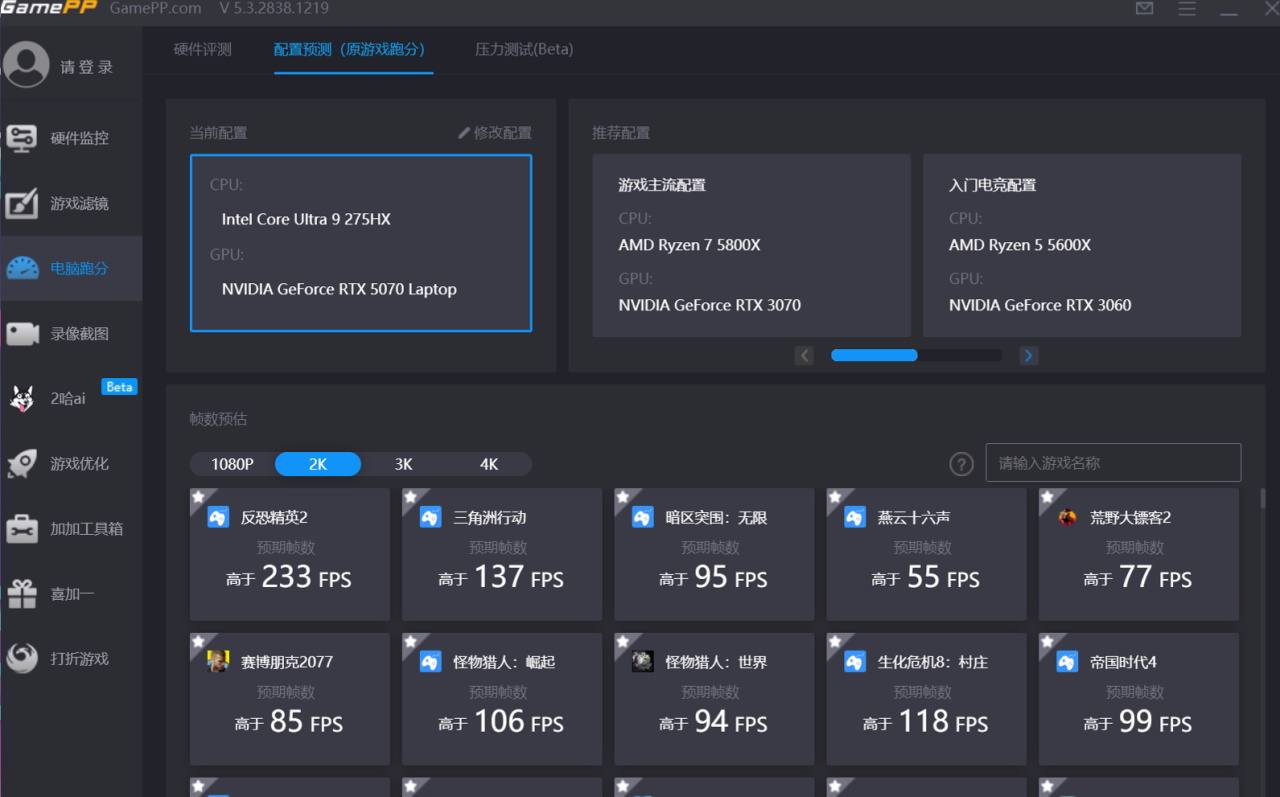Select the 4K resolution option
The image size is (1280, 797).
tap(489, 464)
